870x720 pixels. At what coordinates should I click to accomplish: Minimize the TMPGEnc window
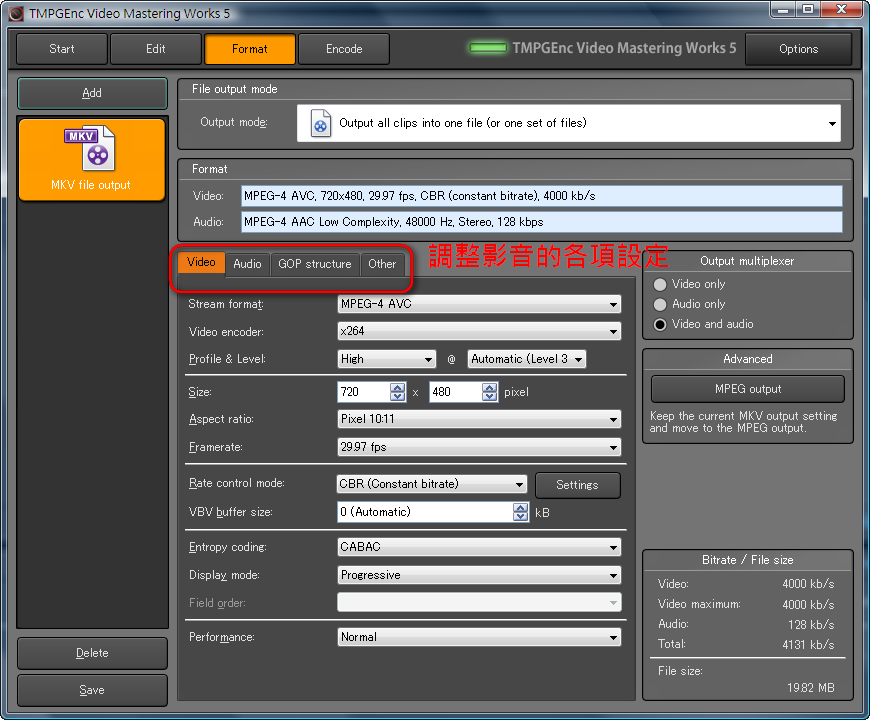coord(783,9)
